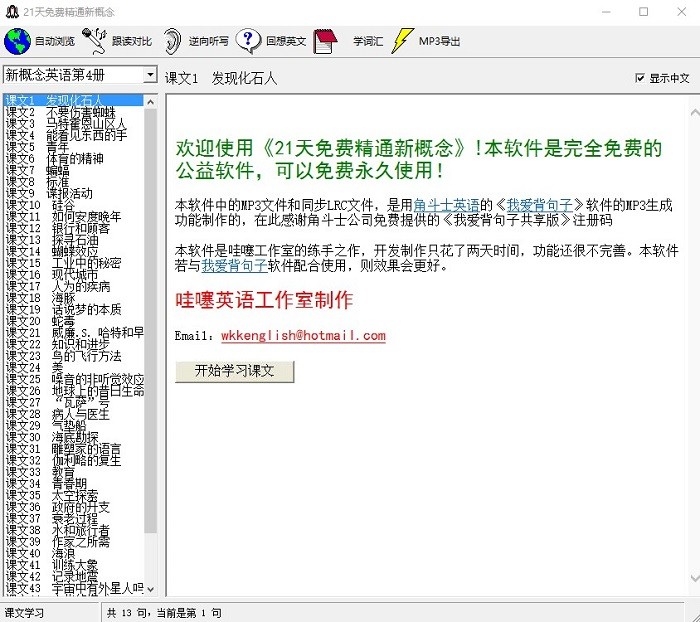The width and height of the screenshot is (700, 622).
Task: Click the wkkenglish@hotmail.com email link
Action: tap(303, 336)
